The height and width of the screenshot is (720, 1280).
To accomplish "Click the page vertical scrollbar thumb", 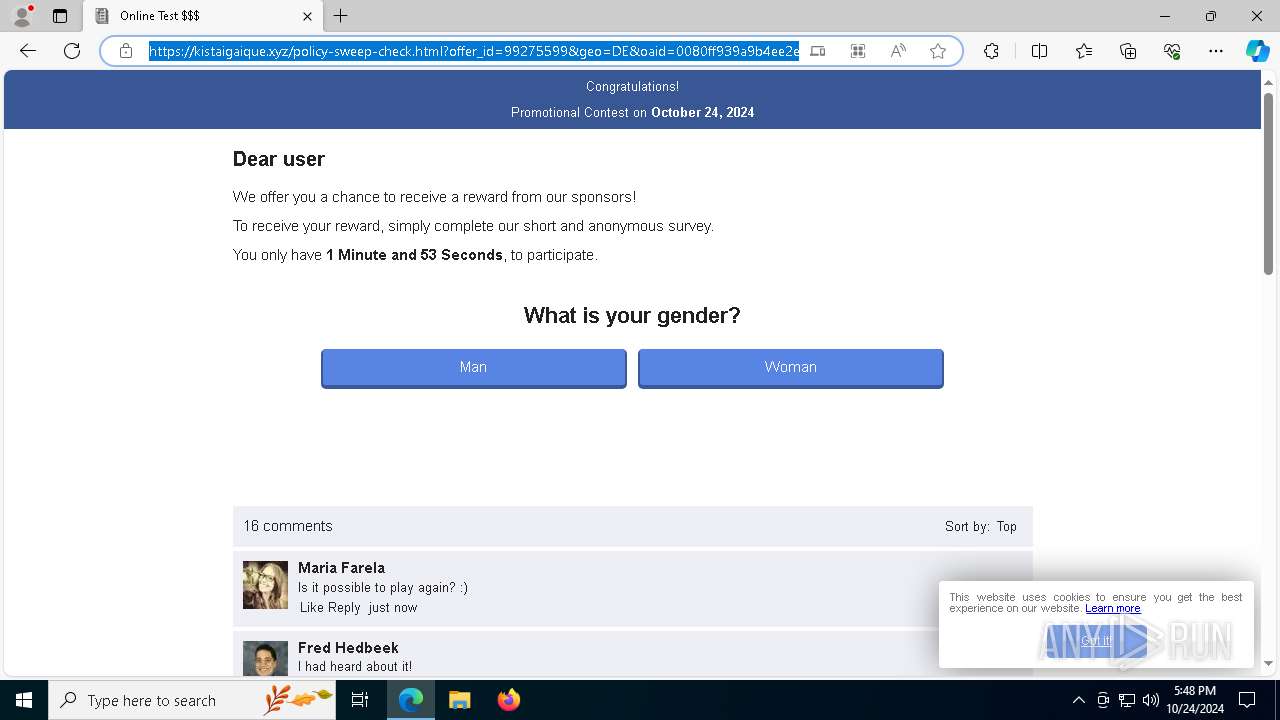I will coord(1268,183).
